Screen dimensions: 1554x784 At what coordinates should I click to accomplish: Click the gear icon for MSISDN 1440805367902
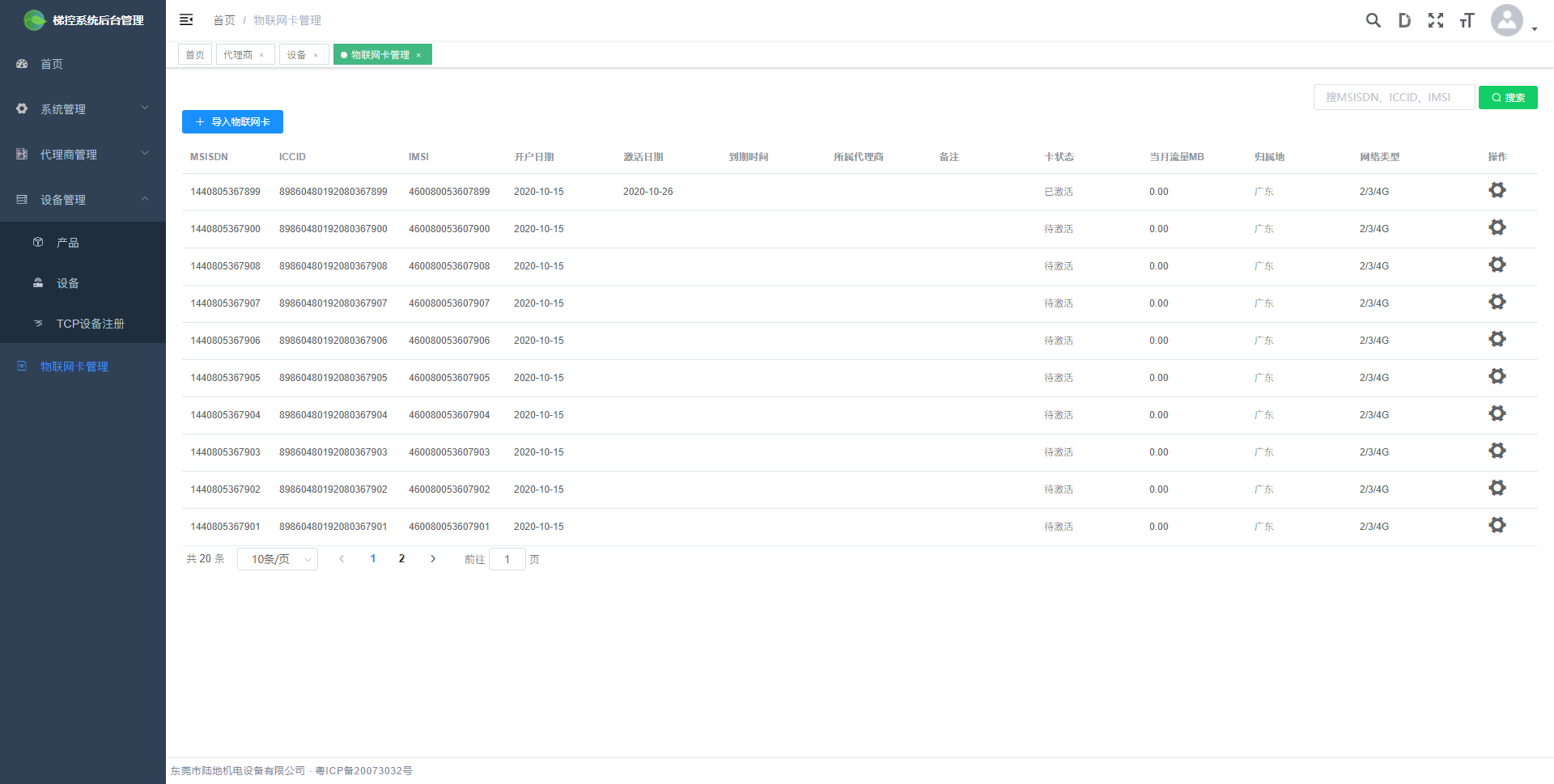coord(1497,488)
